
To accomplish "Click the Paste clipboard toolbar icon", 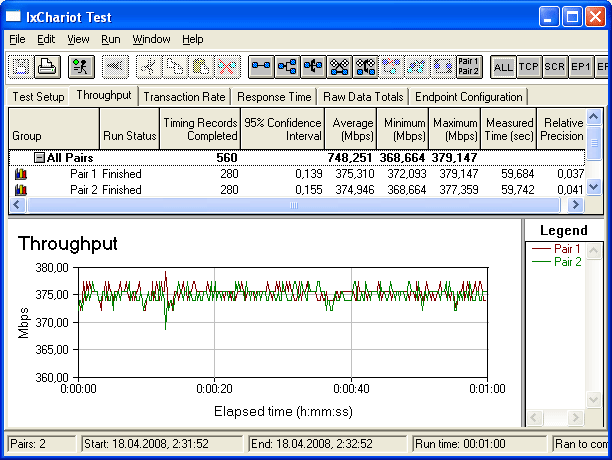I will pyautogui.click(x=201, y=67).
